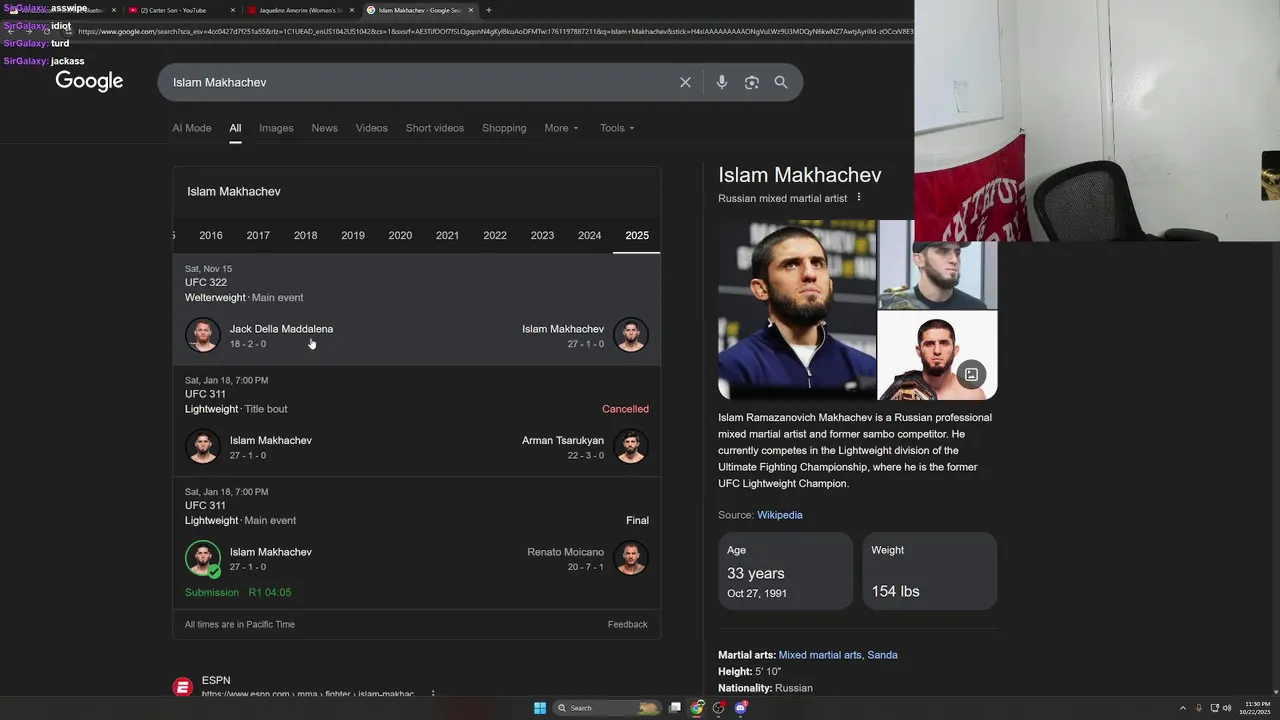Image resolution: width=1280 pixels, height=720 pixels.
Task: Open ESPN result options three-dot menu
Action: (433, 693)
